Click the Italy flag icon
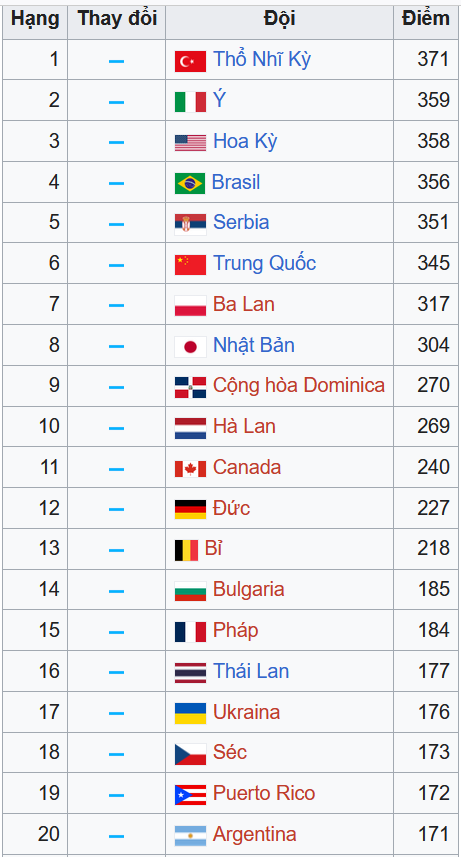The height and width of the screenshot is (857, 461). point(190,102)
